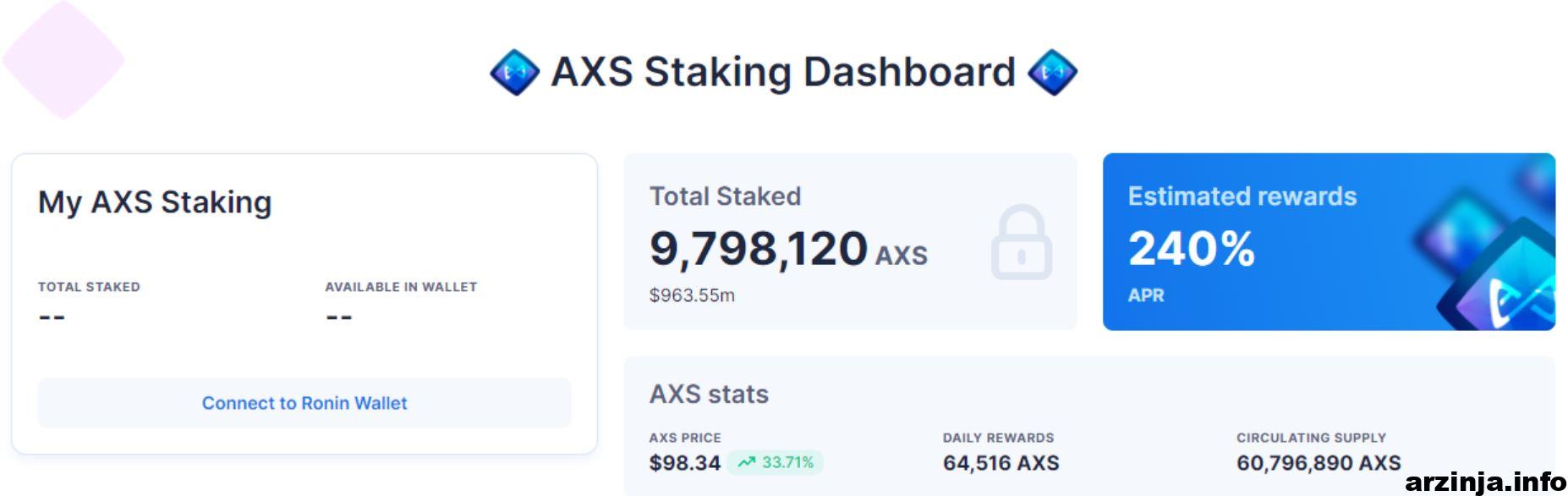This screenshot has height=496, width=1568.
Task: Click the AXS gem icon left of title
Action: (x=514, y=72)
